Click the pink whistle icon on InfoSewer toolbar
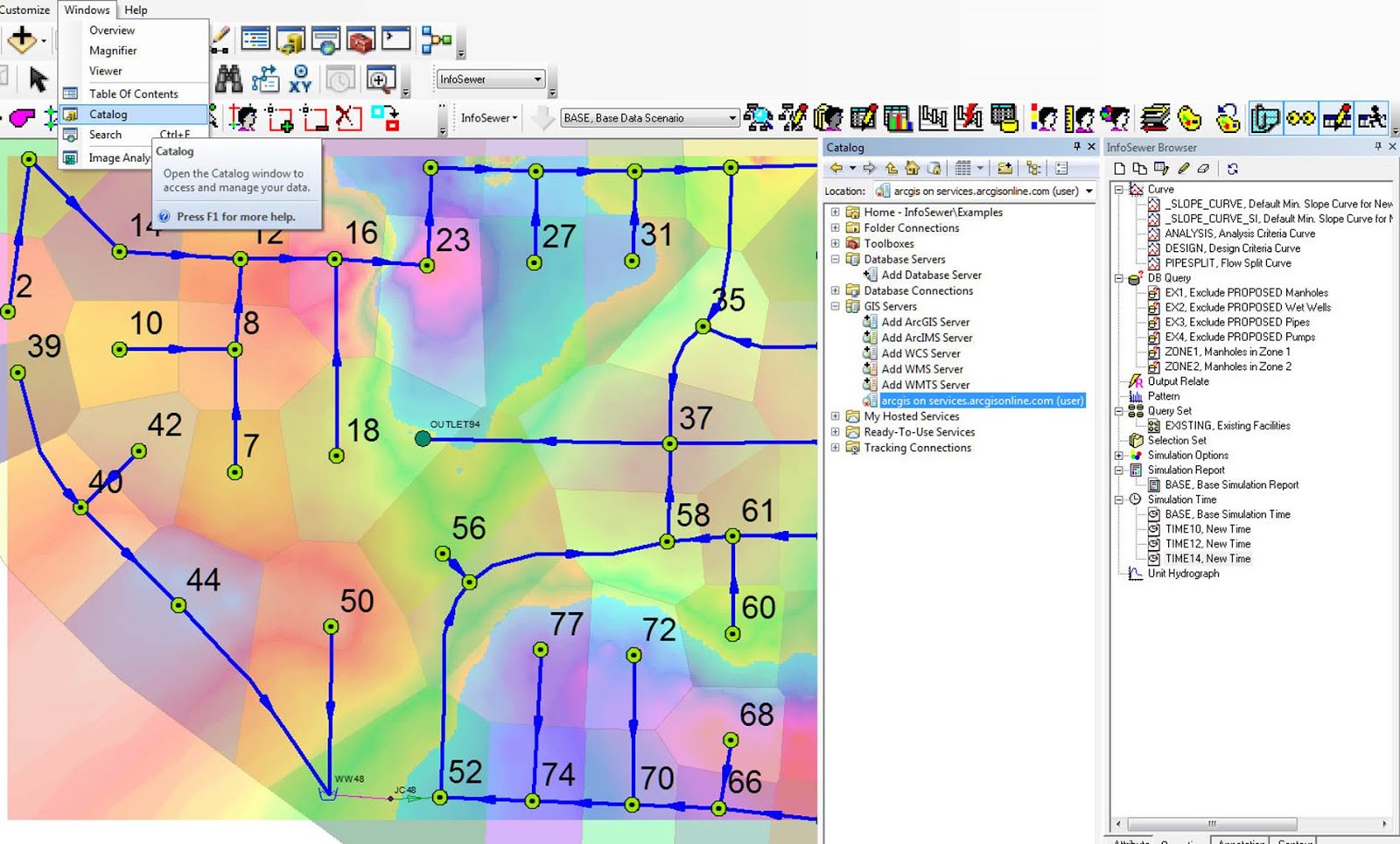Viewport: 1400px width, 844px height. (x=22, y=117)
